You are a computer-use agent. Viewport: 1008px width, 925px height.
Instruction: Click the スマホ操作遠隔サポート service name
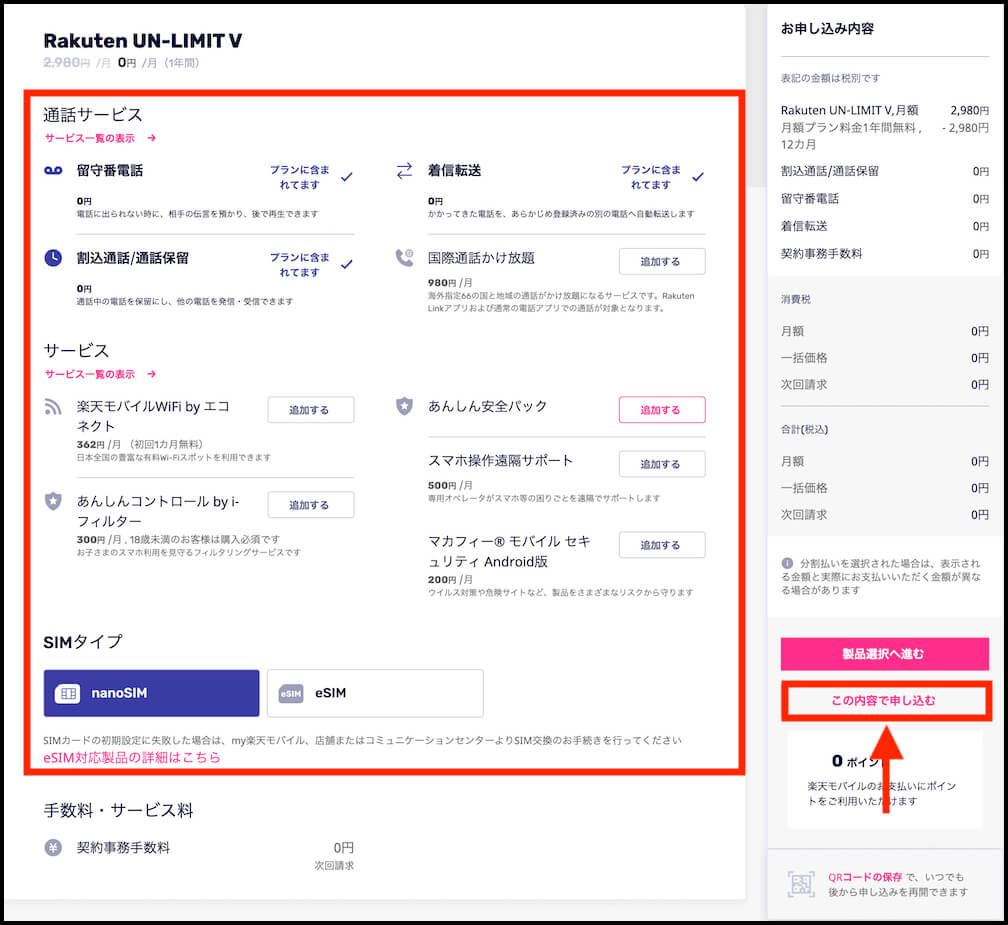[x=500, y=460]
